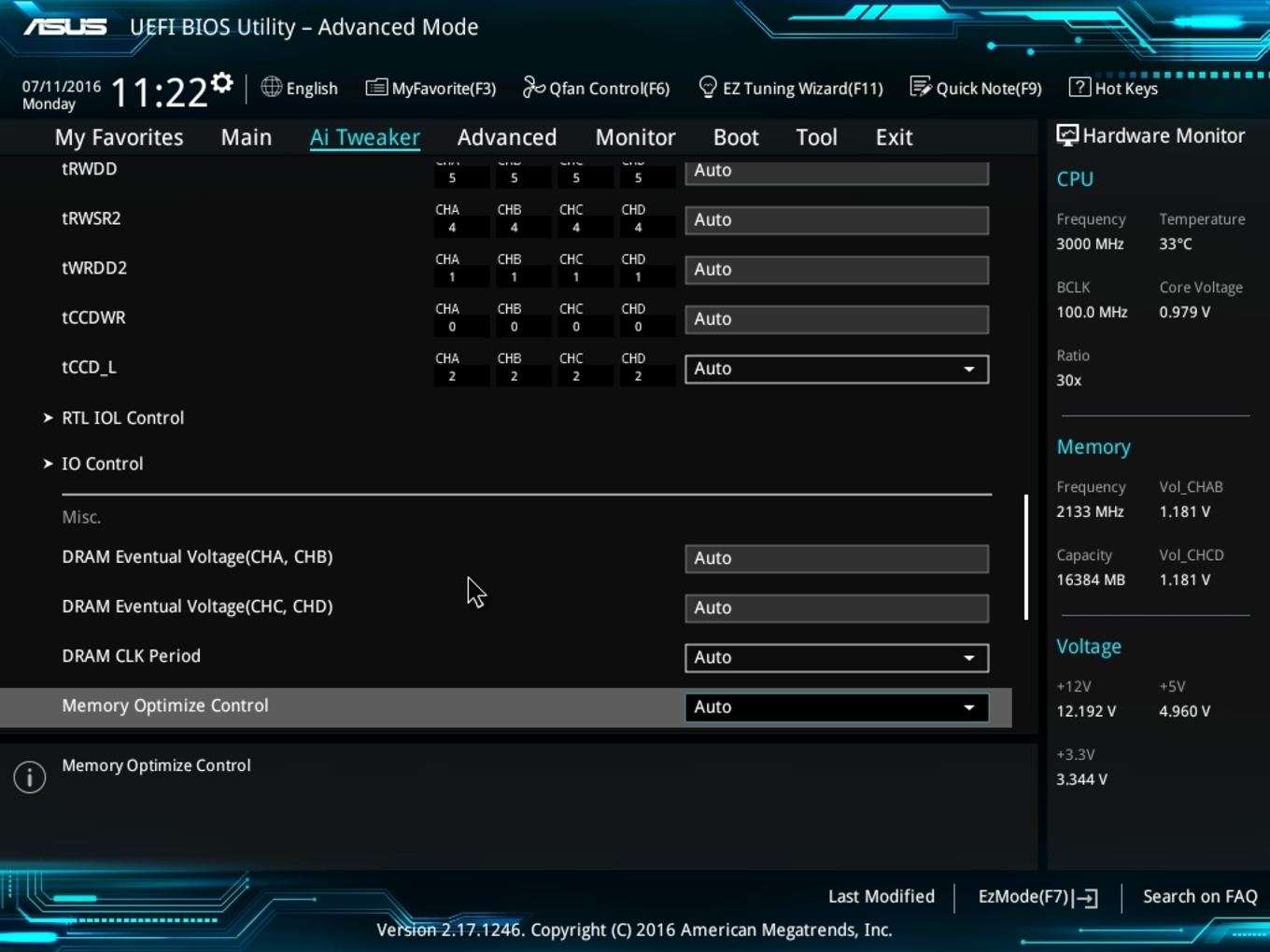
Task: Open Quick Note(F9)
Action: point(976,88)
